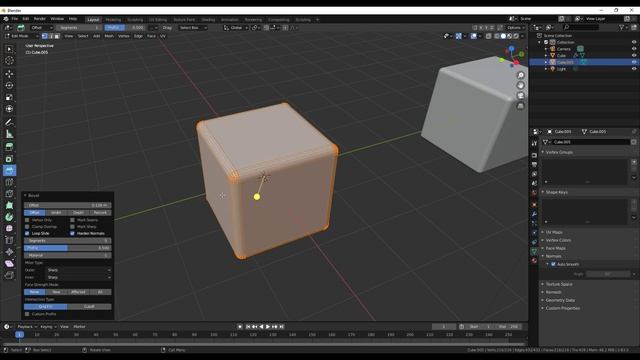Enable Vertex Only checkbox in Bevel panel
The width and height of the screenshot is (640, 360).
(x=27, y=220)
